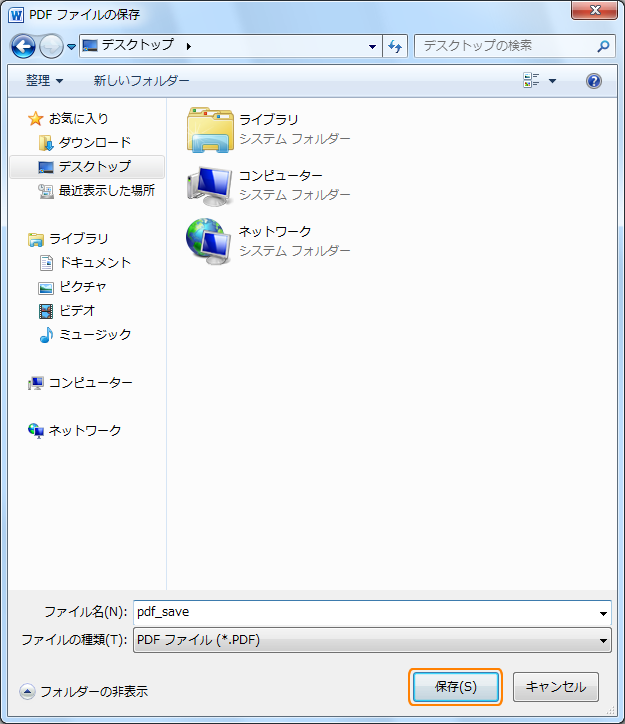Image resolution: width=625 pixels, height=724 pixels.
Task: Click 新しいフォルダー in the toolbar
Action: point(141,81)
